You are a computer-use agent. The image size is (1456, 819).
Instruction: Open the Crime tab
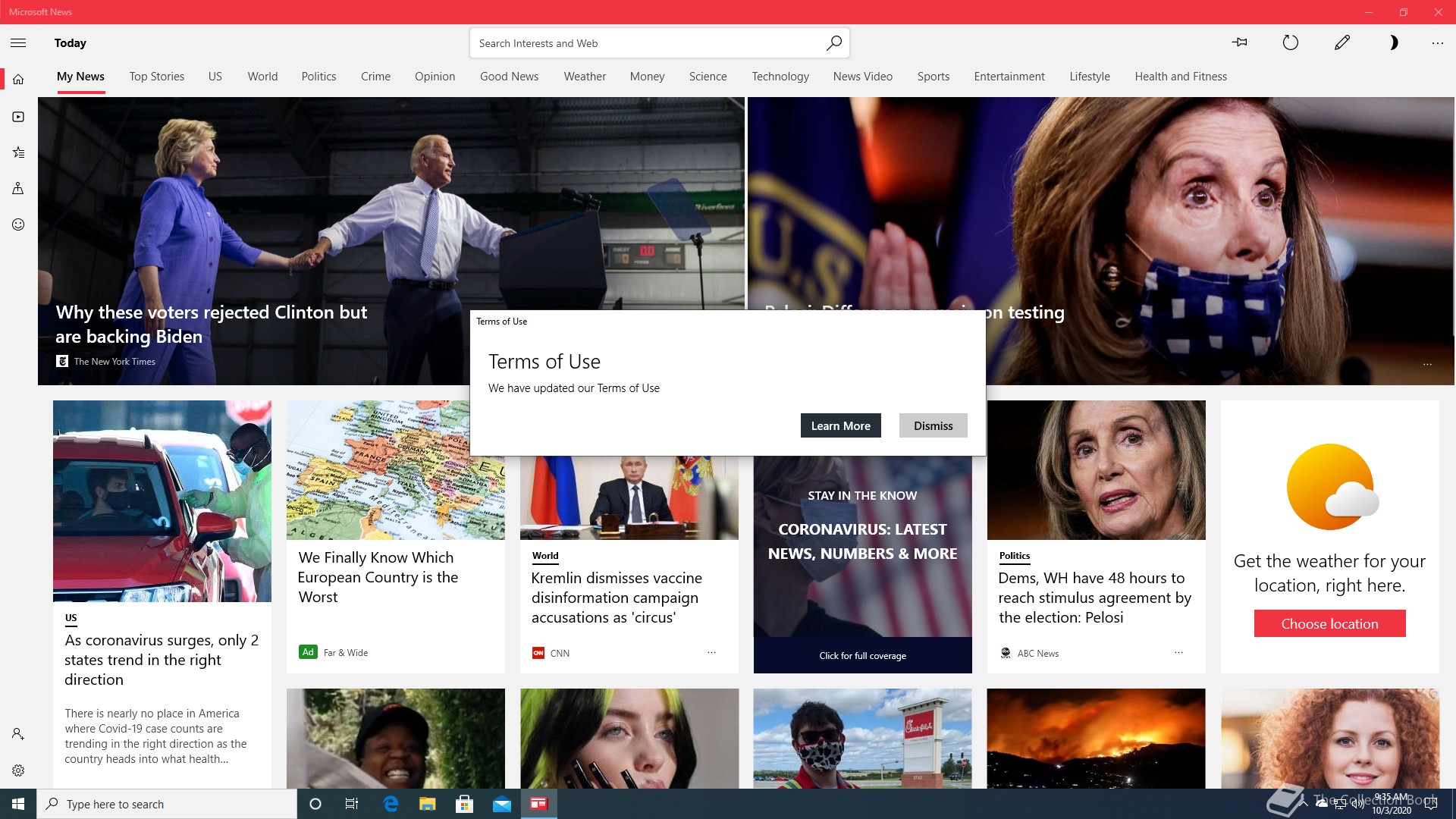click(375, 77)
